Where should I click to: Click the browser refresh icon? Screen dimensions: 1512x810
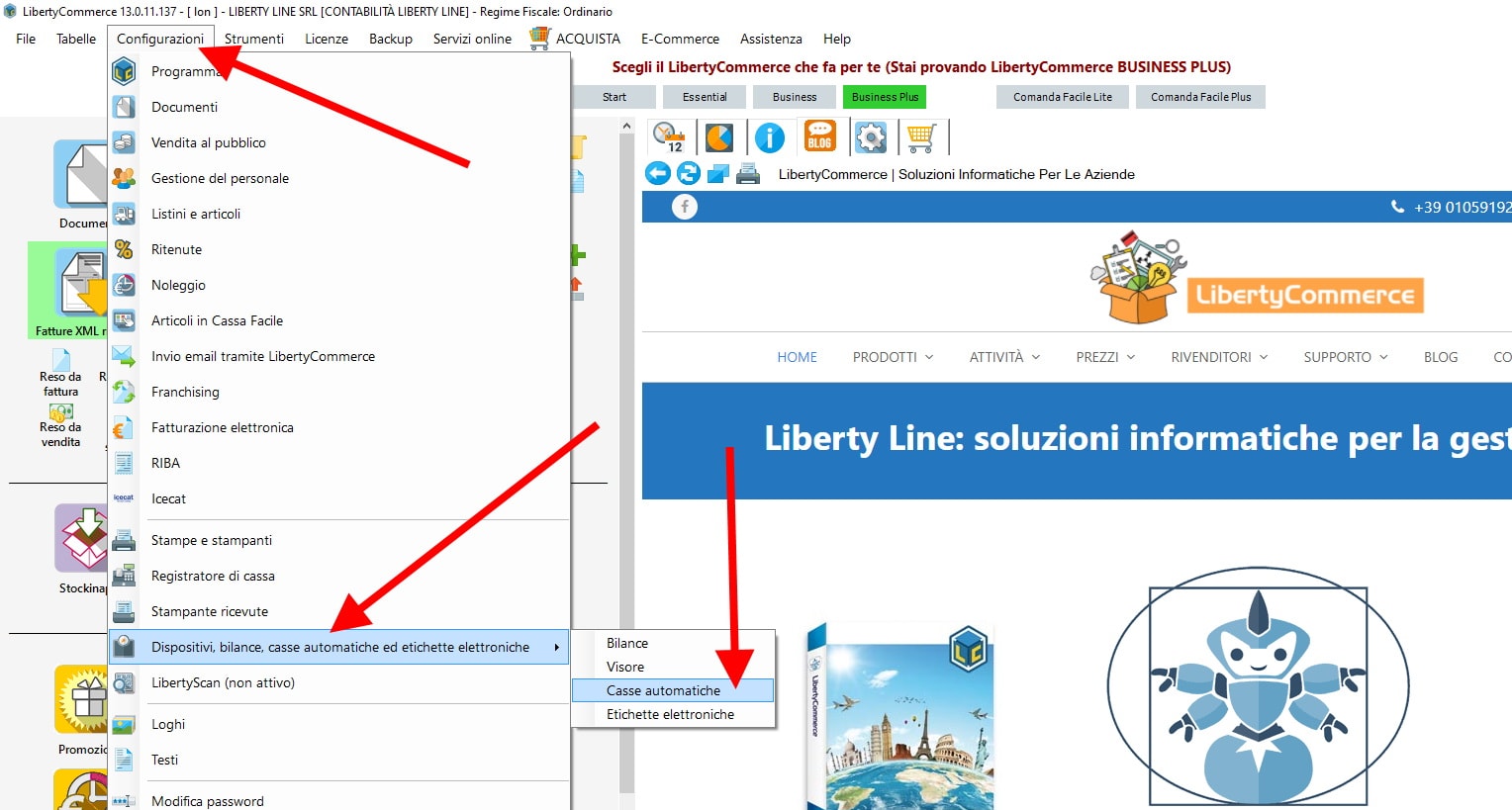689,174
